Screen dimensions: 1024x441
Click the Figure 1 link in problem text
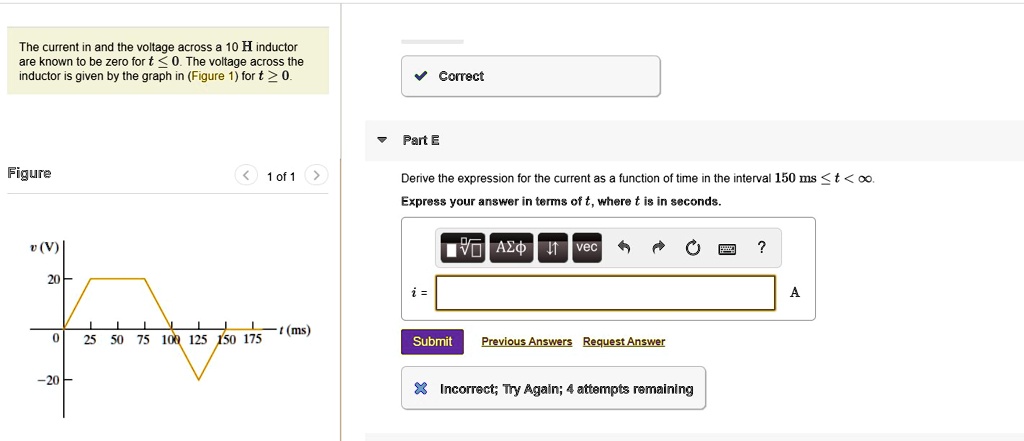[210, 76]
